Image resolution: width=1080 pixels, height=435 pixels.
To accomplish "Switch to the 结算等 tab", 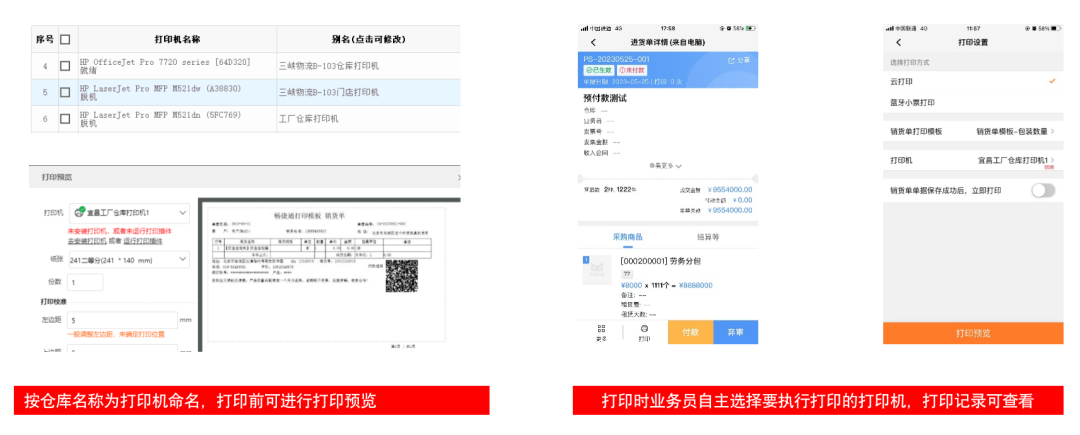I will click(708, 237).
